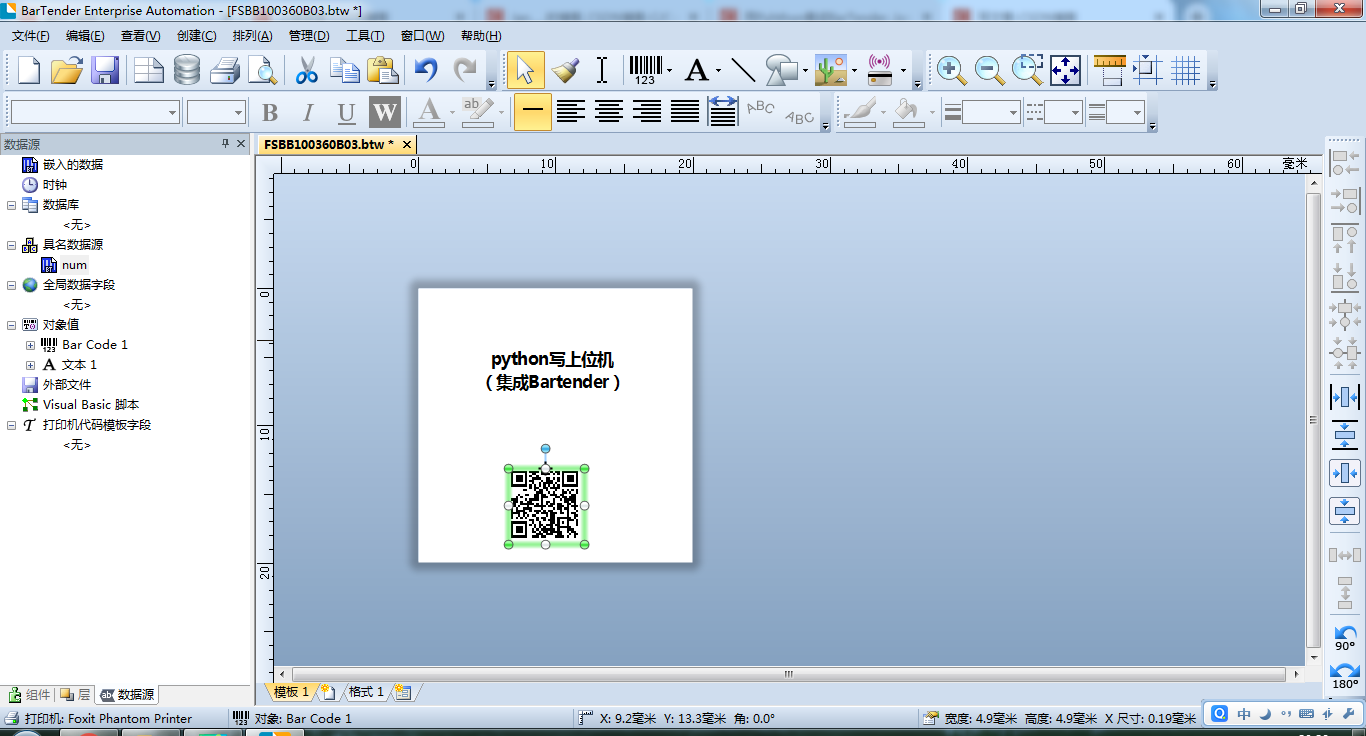
Task: Switch to the 组件 panel tab
Action: pyautogui.click(x=29, y=694)
